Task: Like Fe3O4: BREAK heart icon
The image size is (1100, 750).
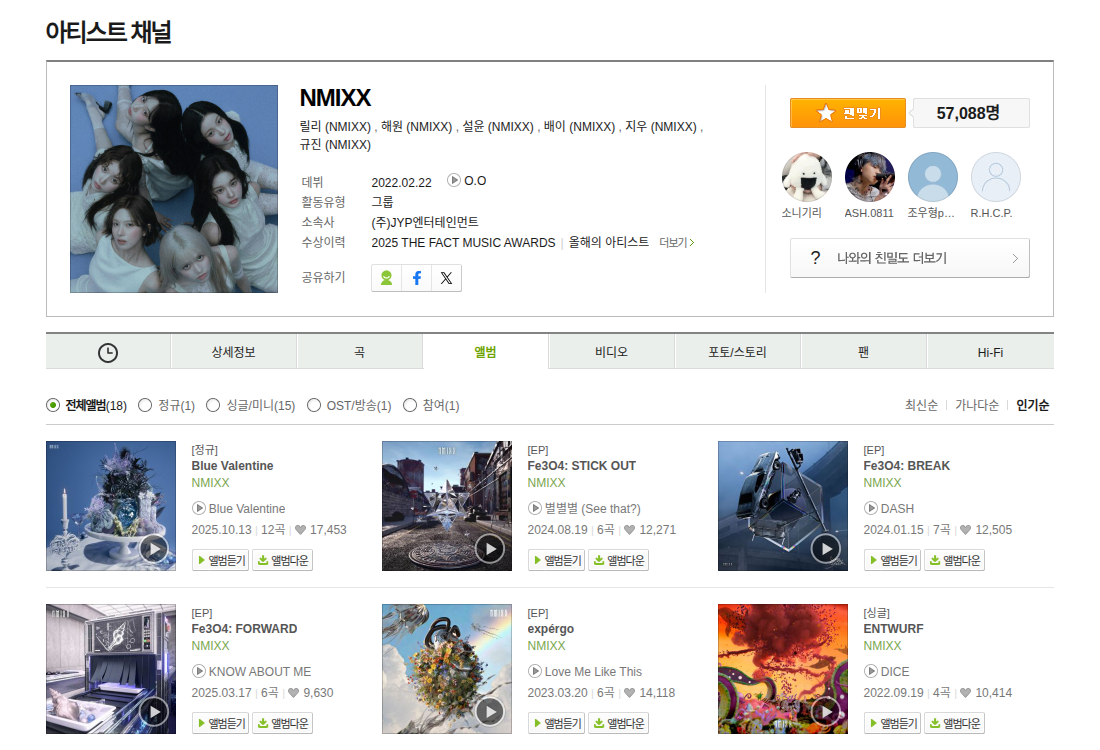Action: (965, 530)
